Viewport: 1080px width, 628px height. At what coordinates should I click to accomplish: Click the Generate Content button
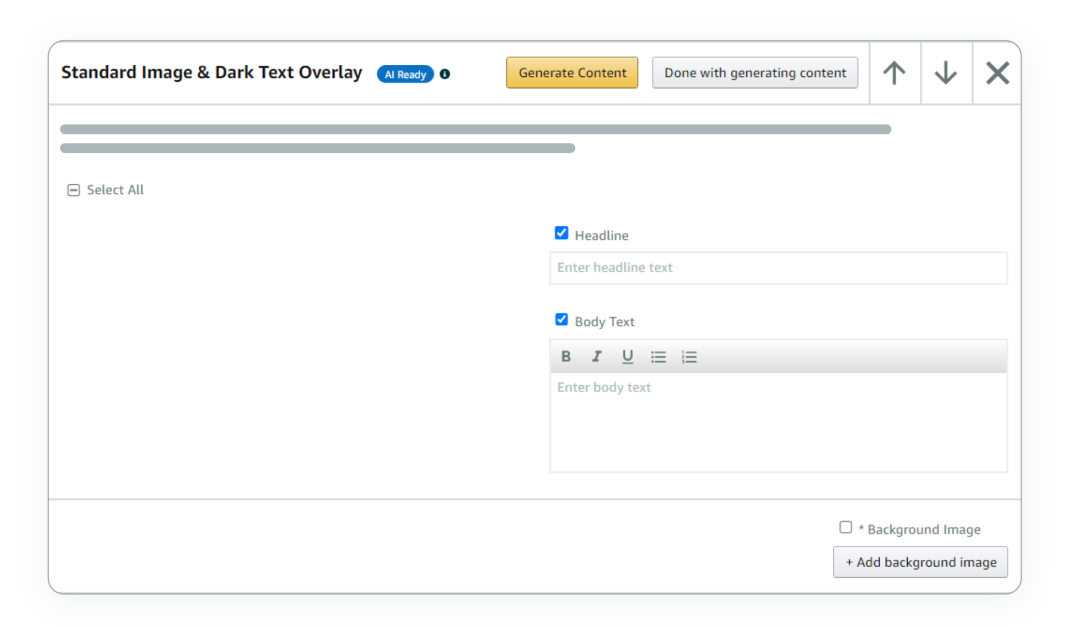(x=572, y=73)
